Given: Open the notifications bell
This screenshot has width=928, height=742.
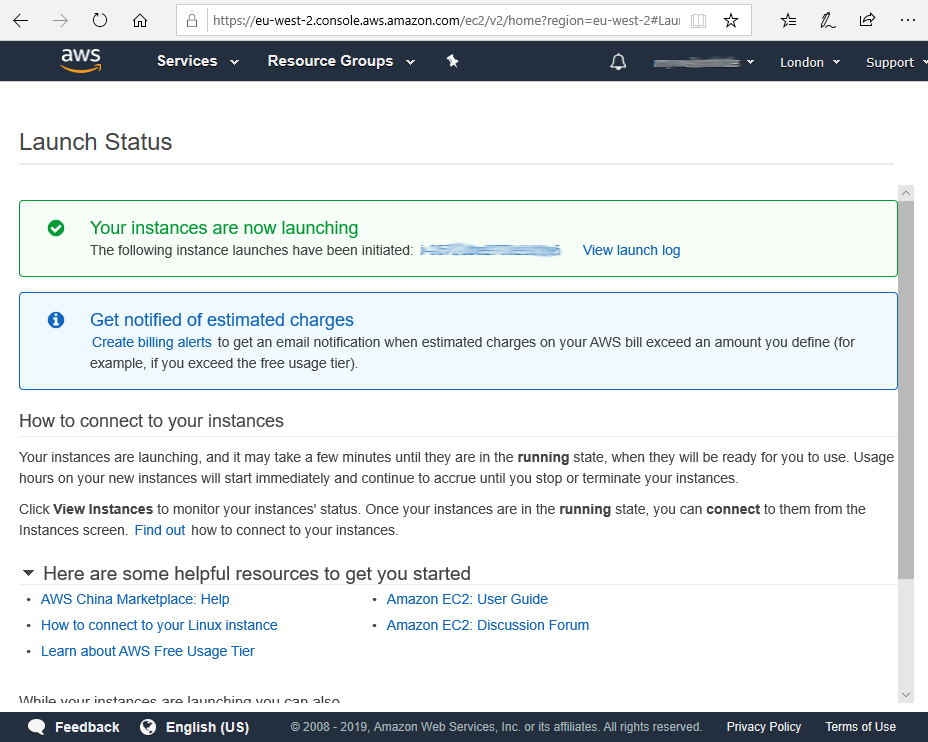Looking at the screenshot, I should (x=618, y=62).
